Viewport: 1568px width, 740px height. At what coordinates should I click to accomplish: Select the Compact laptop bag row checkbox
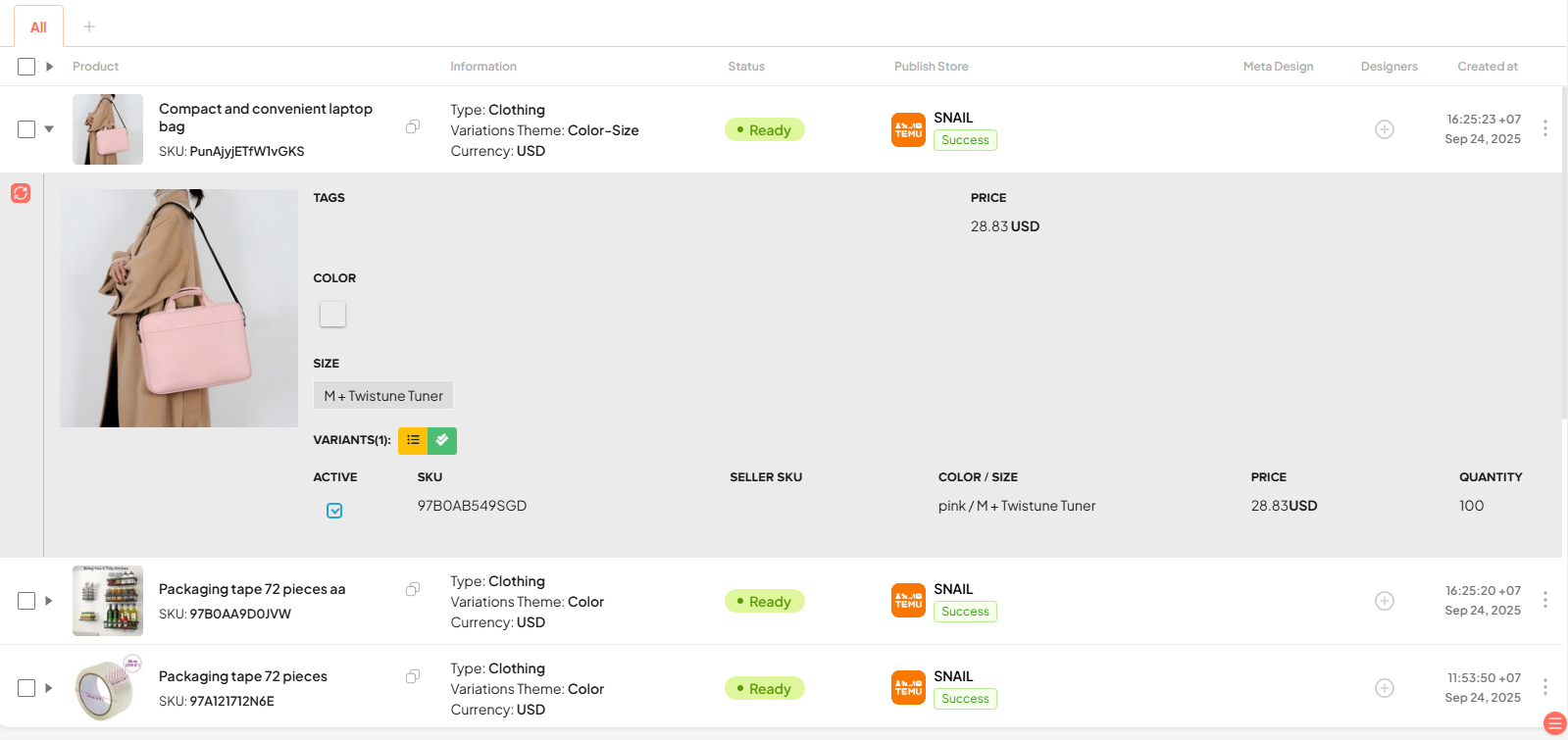(26, 129)
